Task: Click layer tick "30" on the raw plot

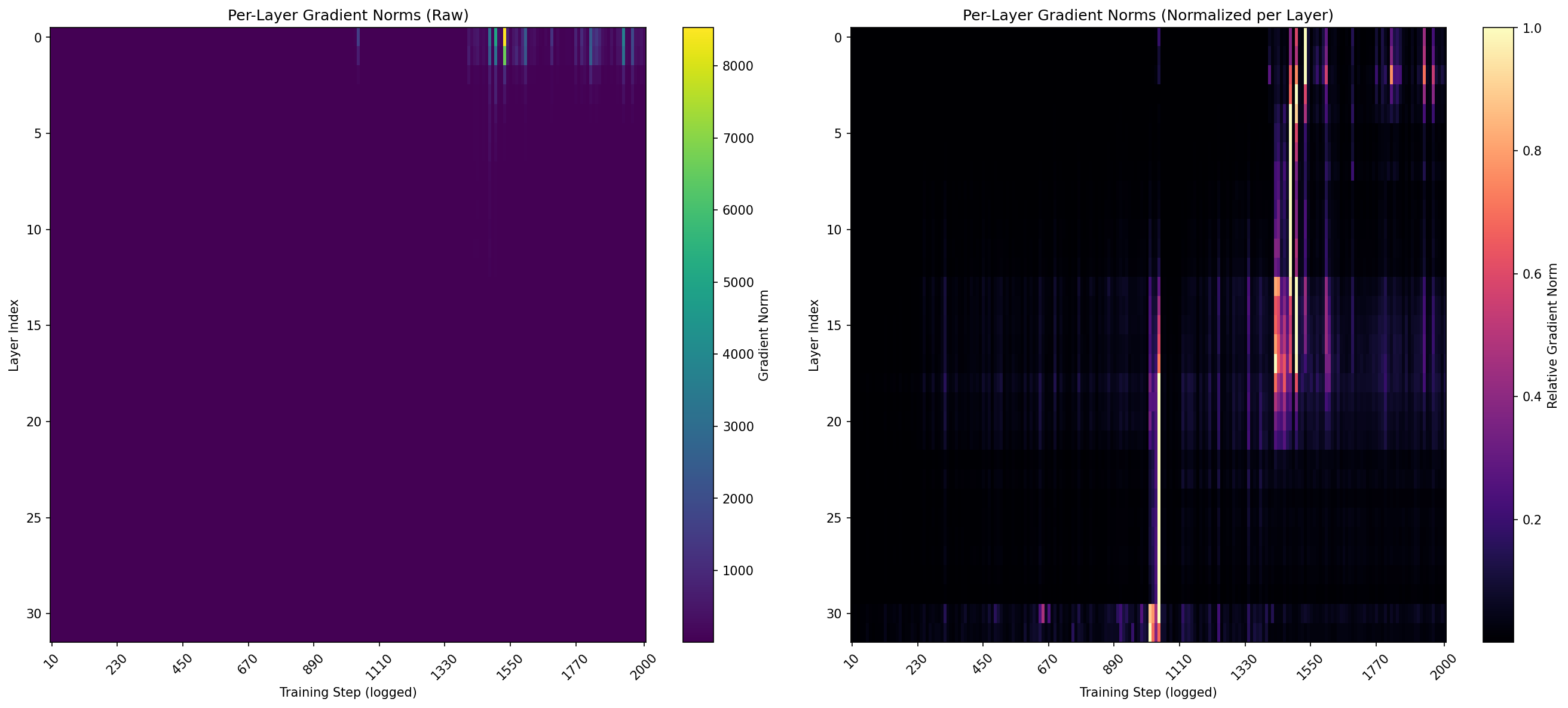Action: click(34, 614)
